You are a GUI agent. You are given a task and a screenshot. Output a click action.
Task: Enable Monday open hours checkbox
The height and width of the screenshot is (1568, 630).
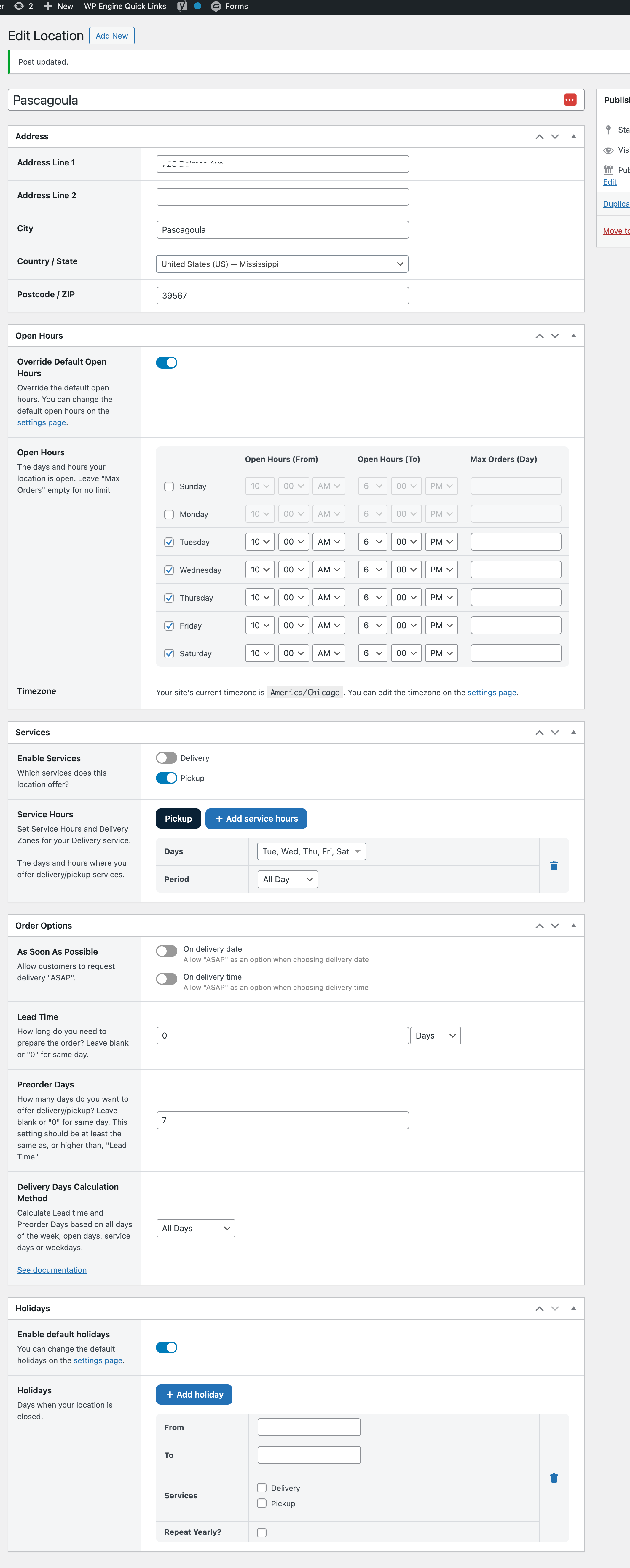coord(169,514)
